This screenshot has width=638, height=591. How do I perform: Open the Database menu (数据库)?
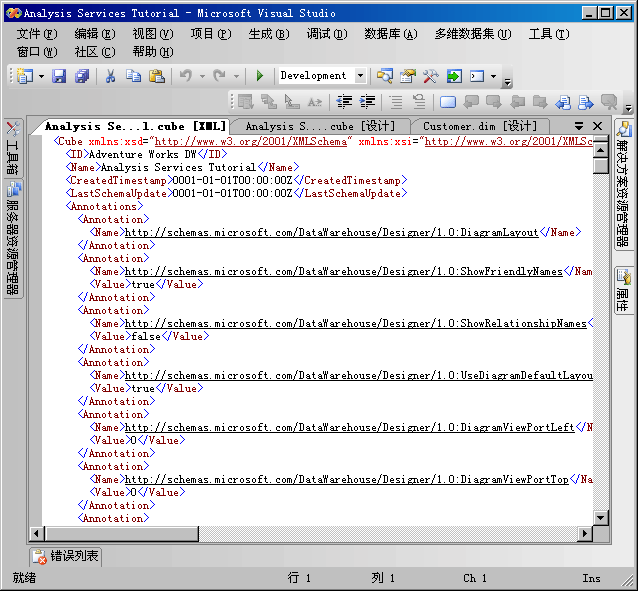[391, 34]
